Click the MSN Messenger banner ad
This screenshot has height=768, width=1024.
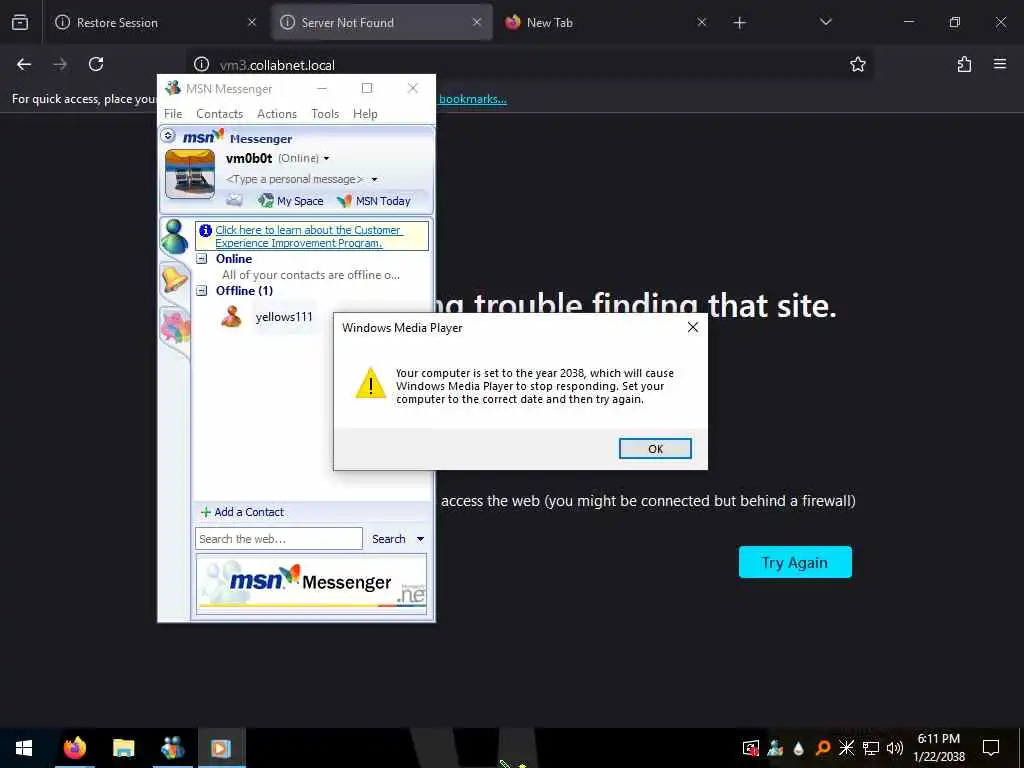pyautogui.click(x=312, y=583)
